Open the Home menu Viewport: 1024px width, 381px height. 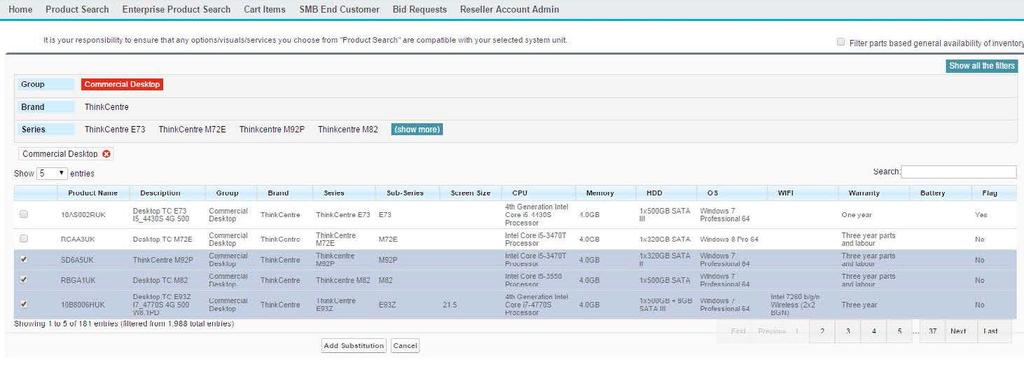pyautogui.click(x=20, y=9)
